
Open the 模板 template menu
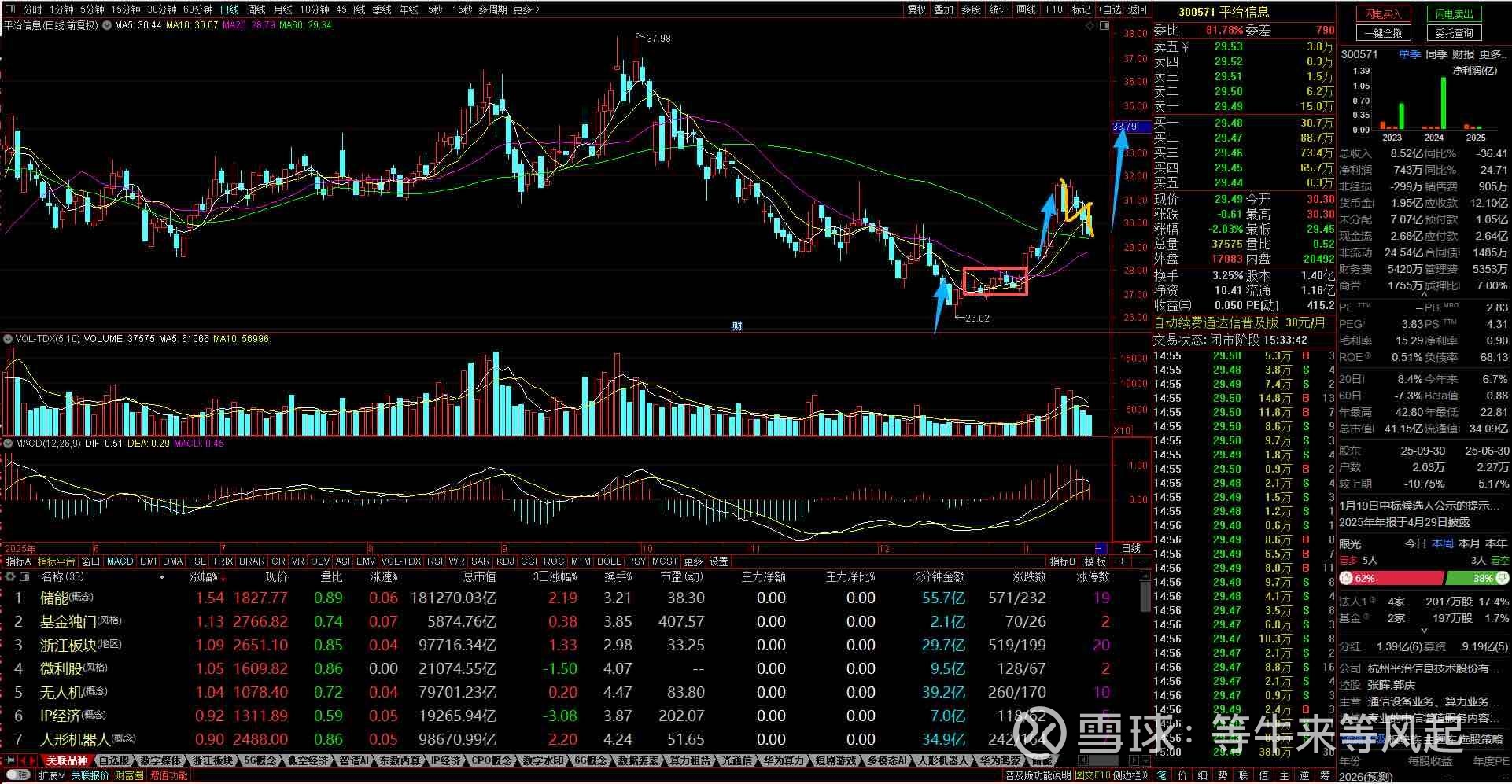(x=1096, y=561)
